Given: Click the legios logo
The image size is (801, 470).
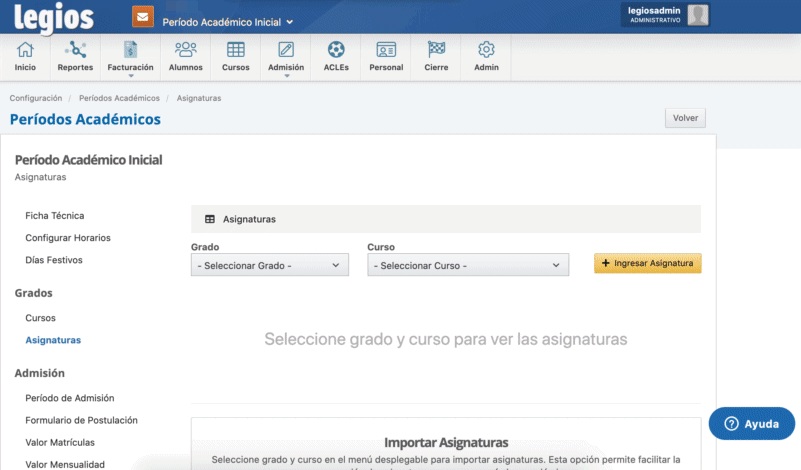Looking at the screenshot, I should click(x=54, y=18).
